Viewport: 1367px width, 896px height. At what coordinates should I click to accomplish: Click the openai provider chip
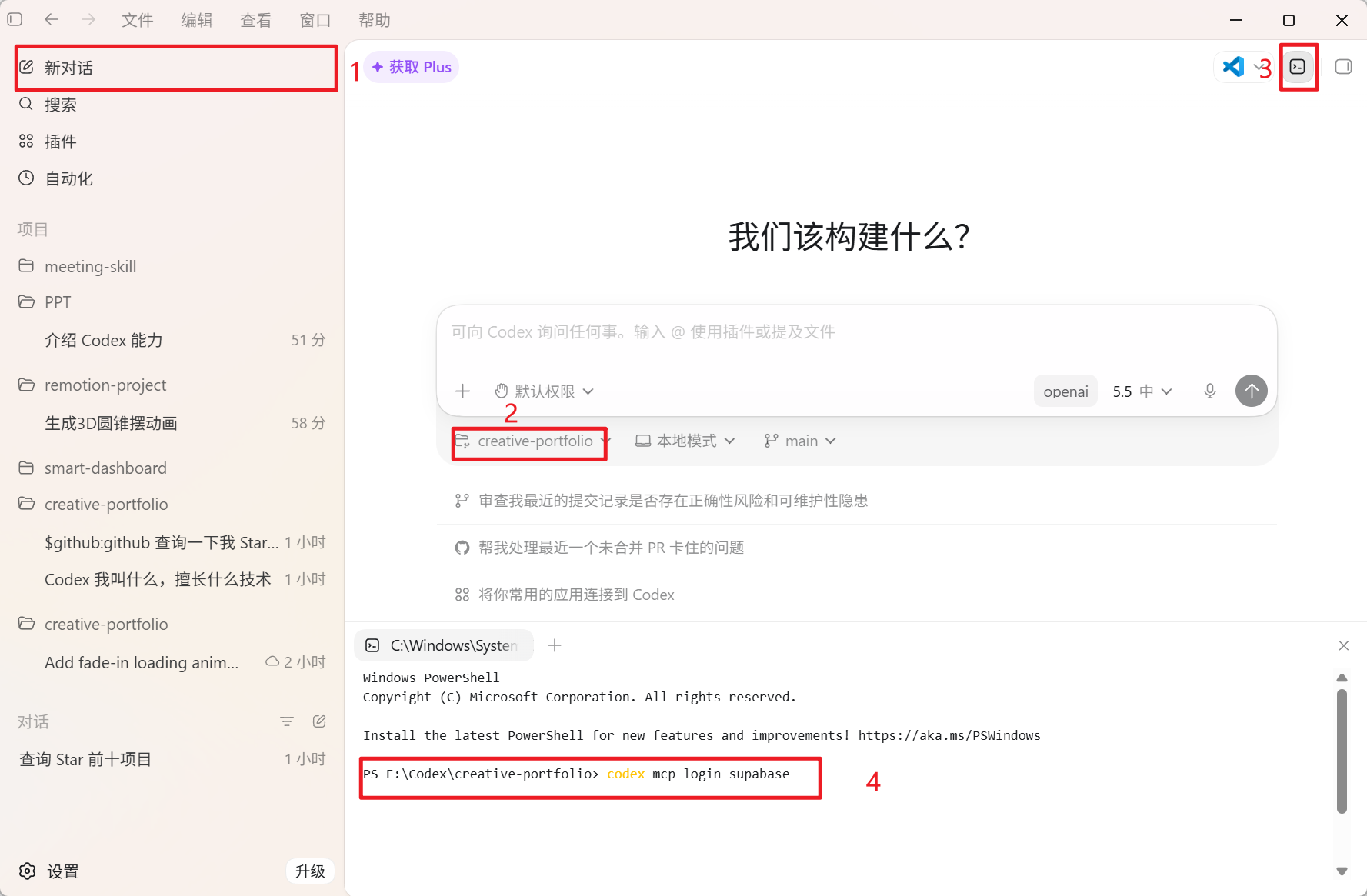tap(1065, 391)
